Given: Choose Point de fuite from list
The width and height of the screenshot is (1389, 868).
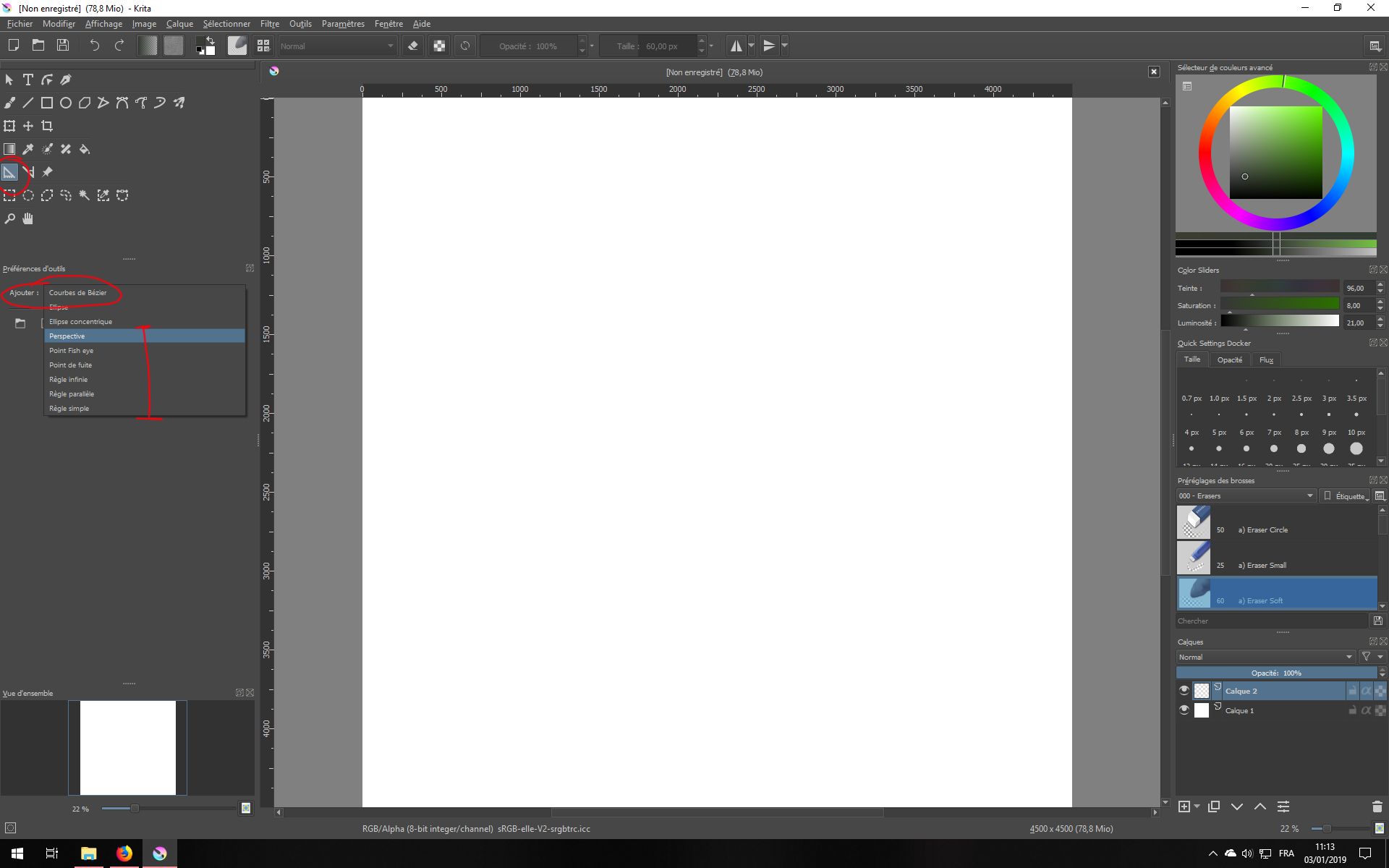Looking at the screenshot, I should pyautogui.click(x=71, y=365).
